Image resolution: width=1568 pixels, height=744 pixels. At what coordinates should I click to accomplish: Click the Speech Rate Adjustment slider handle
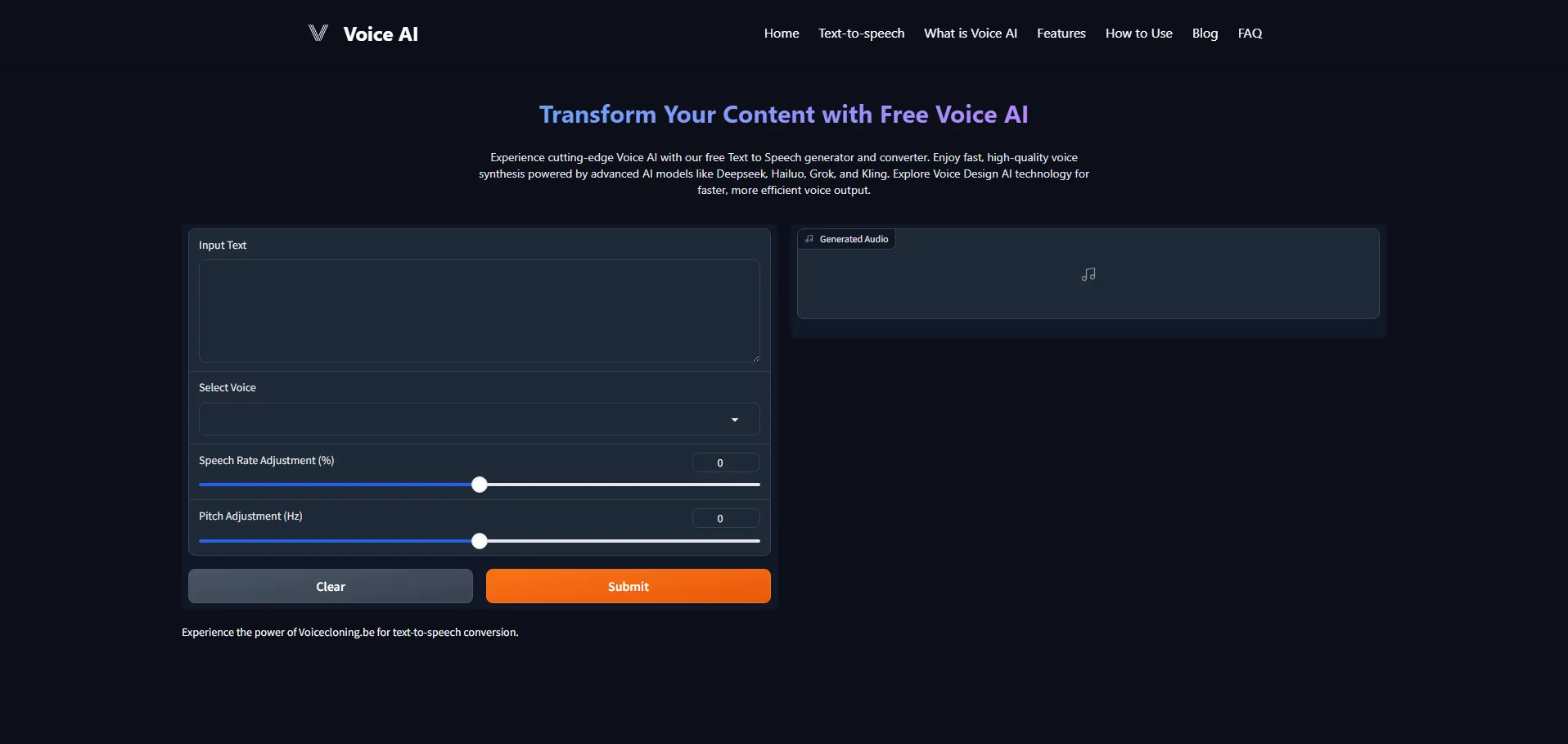[480, 485]
